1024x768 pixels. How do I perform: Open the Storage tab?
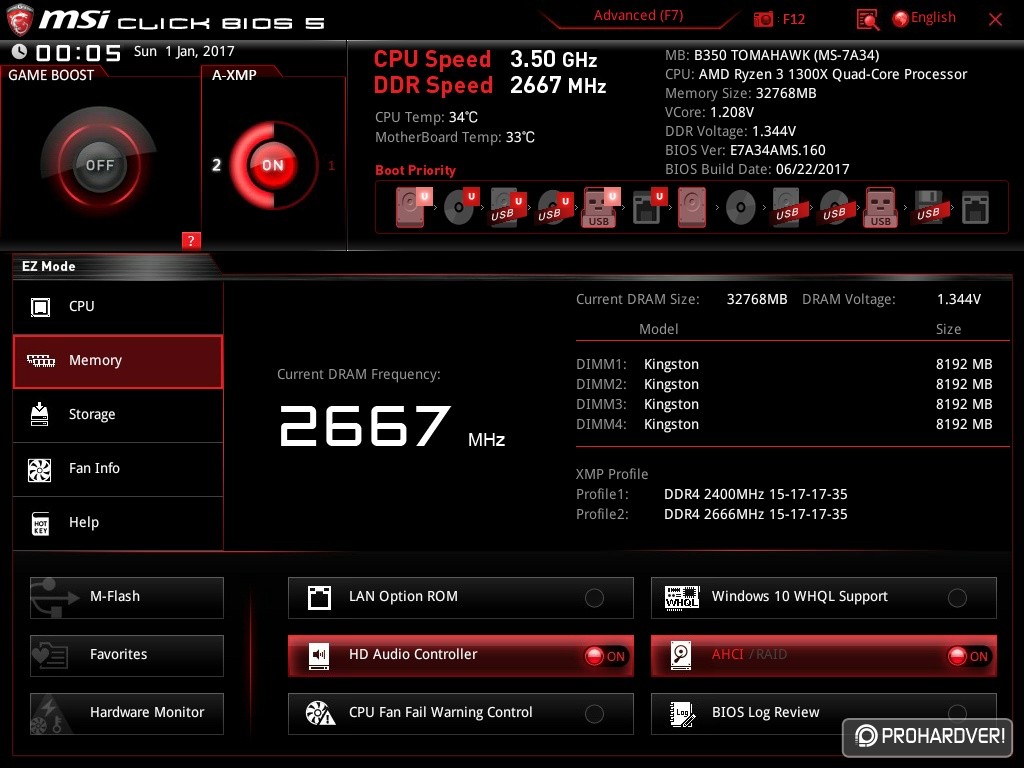[x=118, y=415]
